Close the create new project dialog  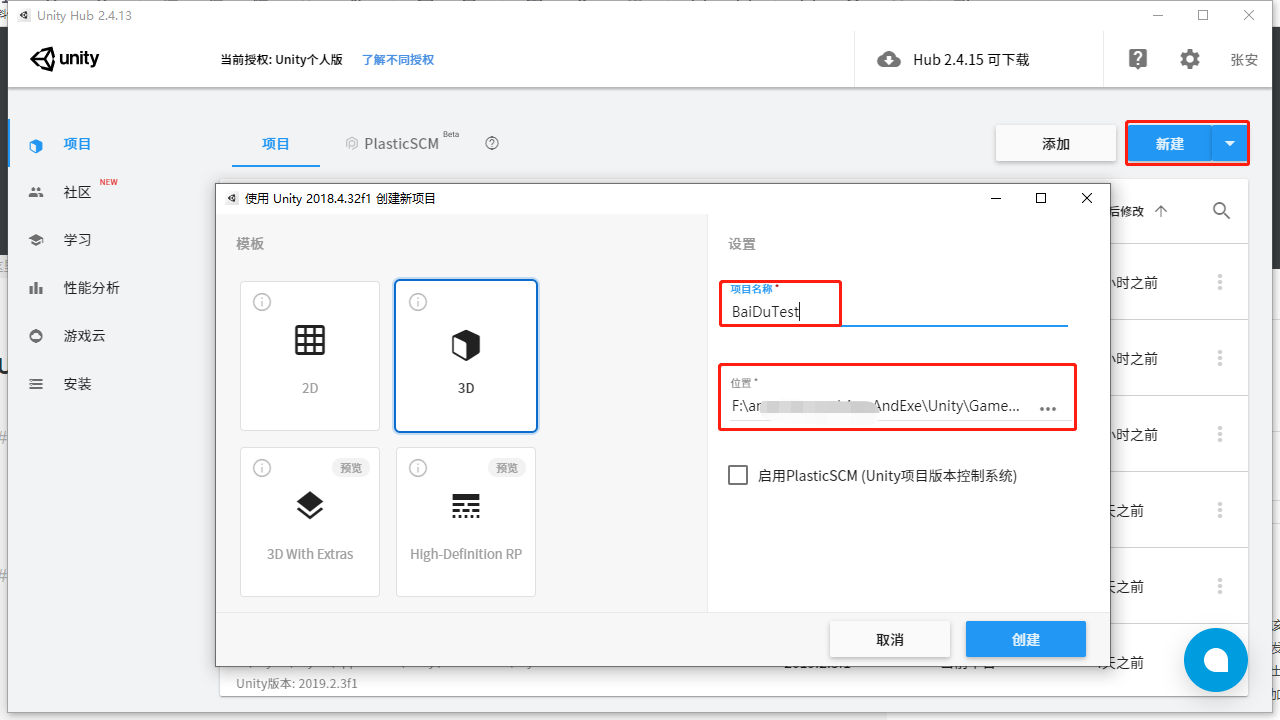tap(1087, 198)
